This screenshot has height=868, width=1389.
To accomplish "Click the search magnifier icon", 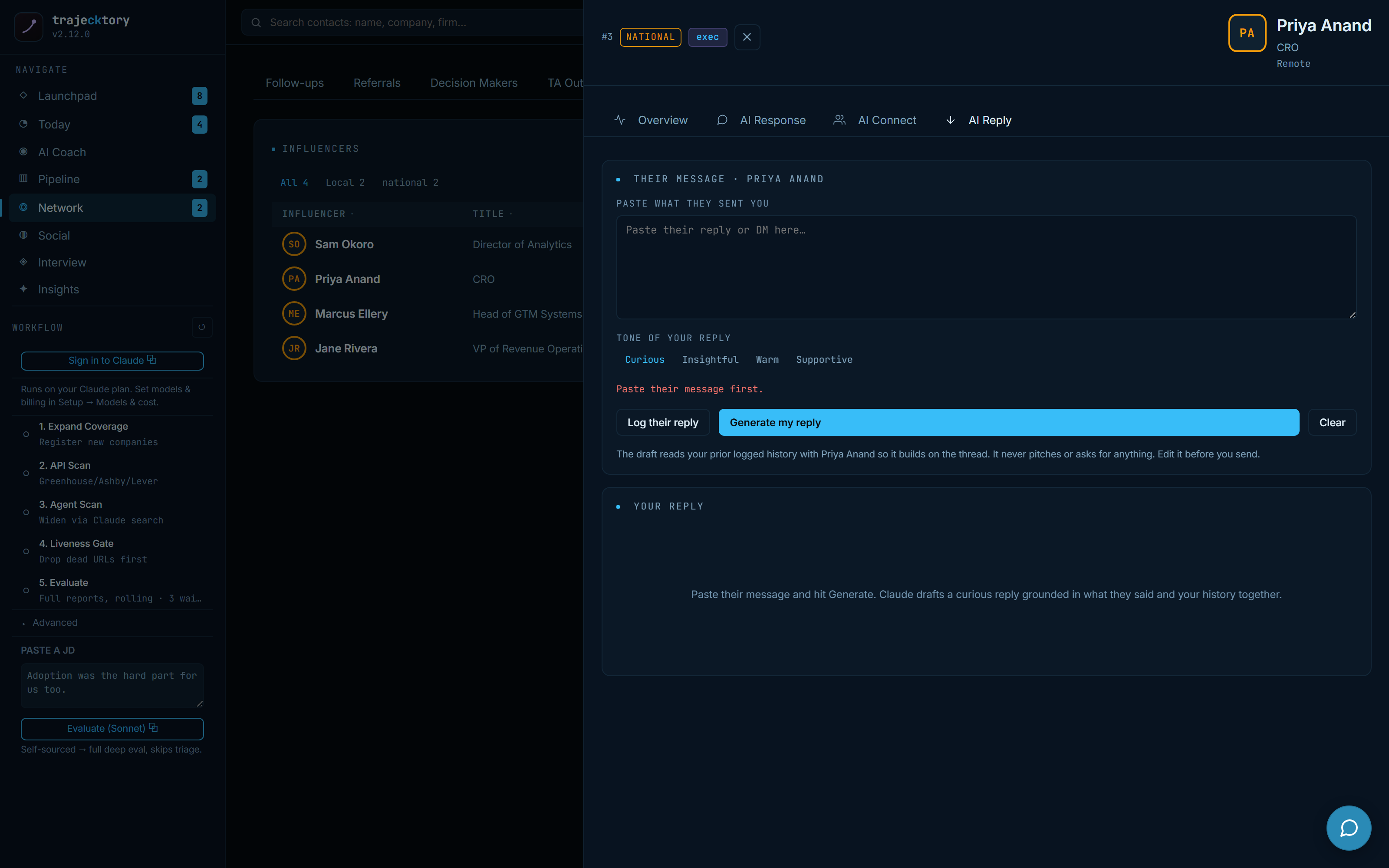I will 257,23.
